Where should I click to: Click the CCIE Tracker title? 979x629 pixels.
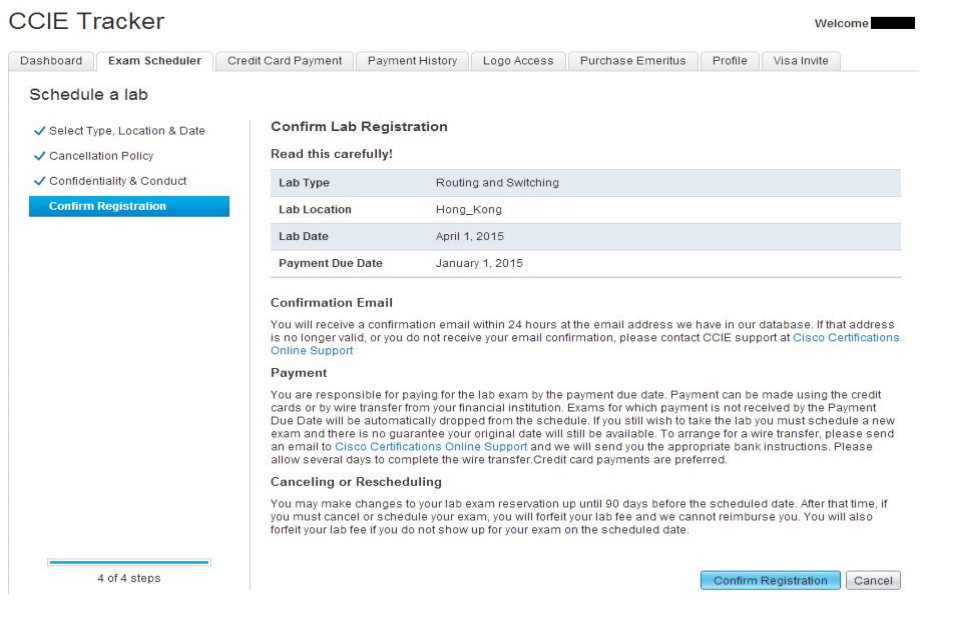[87, 21]
